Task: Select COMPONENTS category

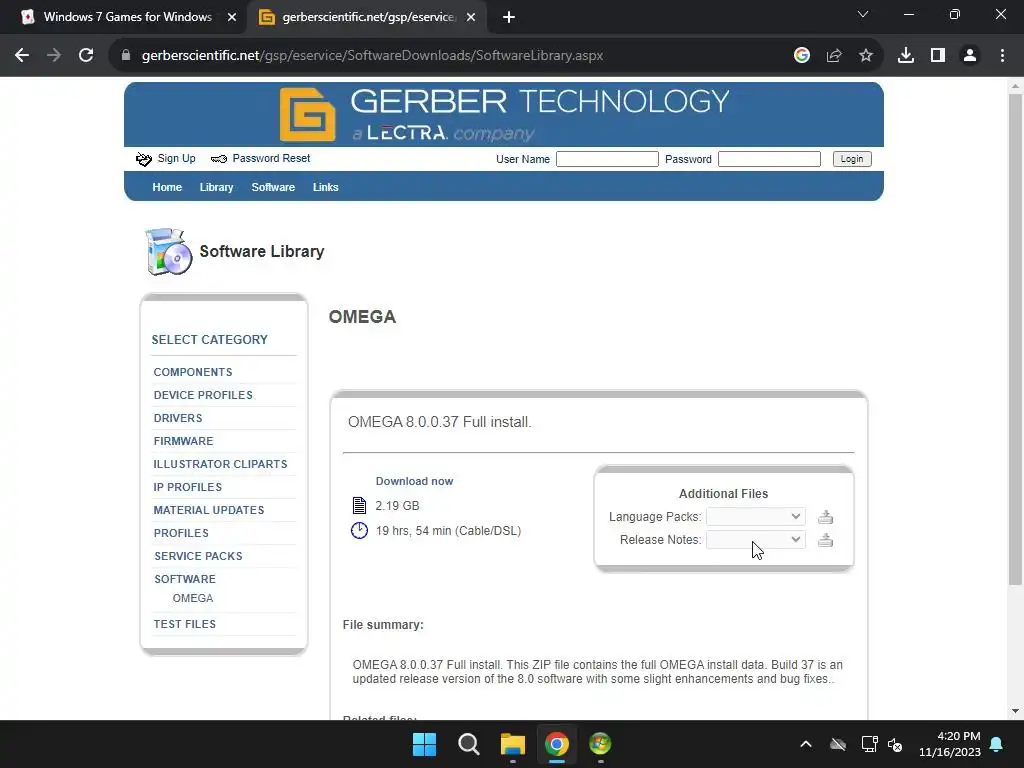Action: (193, 372)
